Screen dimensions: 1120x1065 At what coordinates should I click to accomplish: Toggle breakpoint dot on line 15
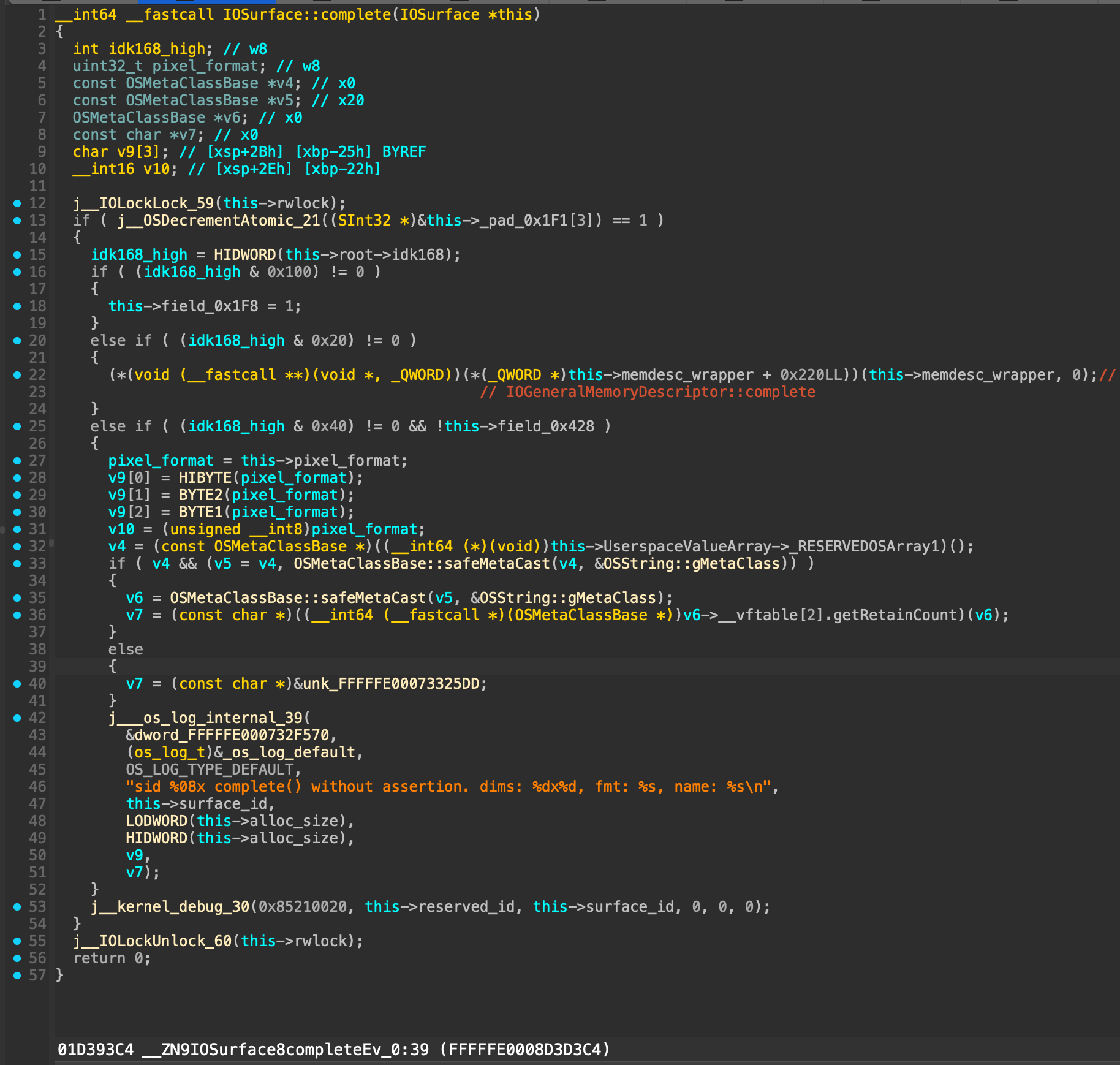tap(17, 255)
